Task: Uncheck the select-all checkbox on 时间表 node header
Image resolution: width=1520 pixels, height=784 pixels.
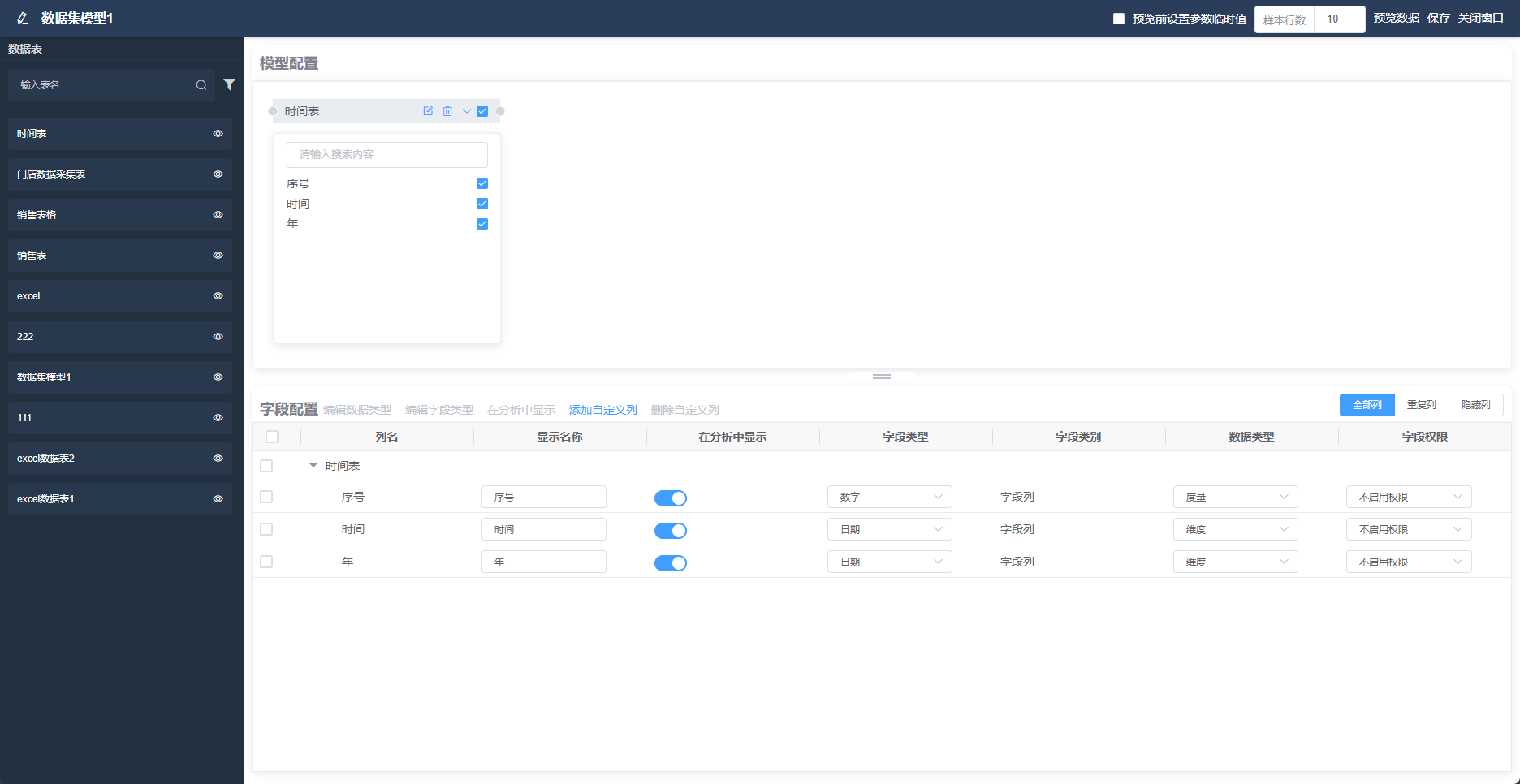Action: [482, 111]
